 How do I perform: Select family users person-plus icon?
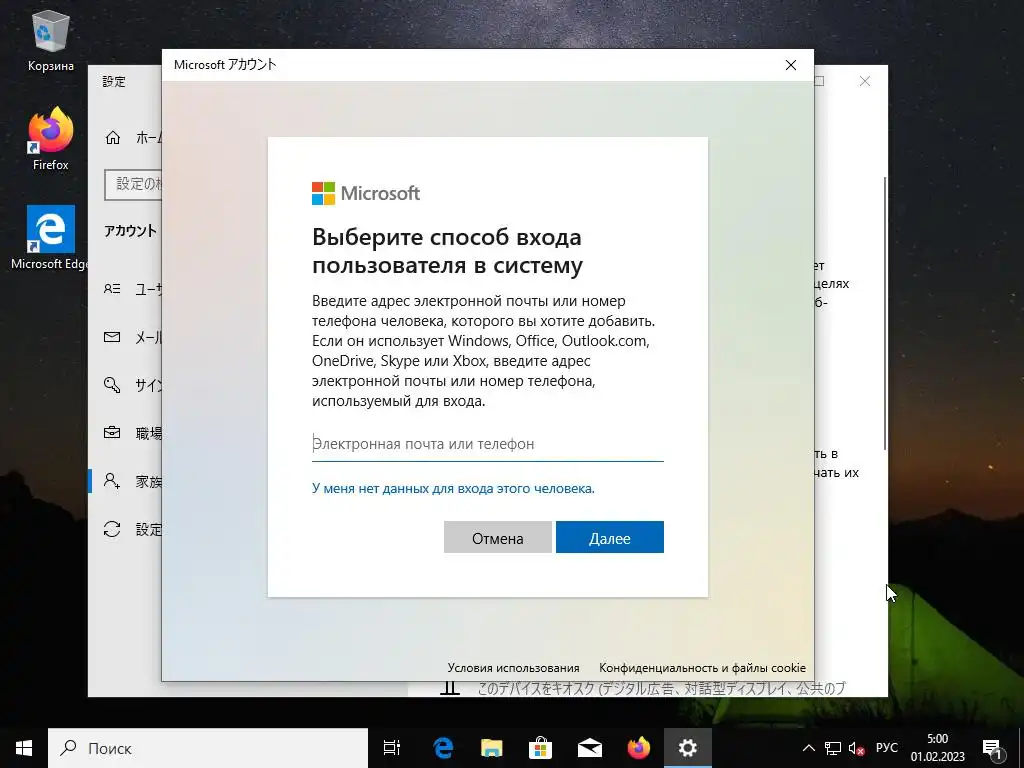[x=112, y=481]
